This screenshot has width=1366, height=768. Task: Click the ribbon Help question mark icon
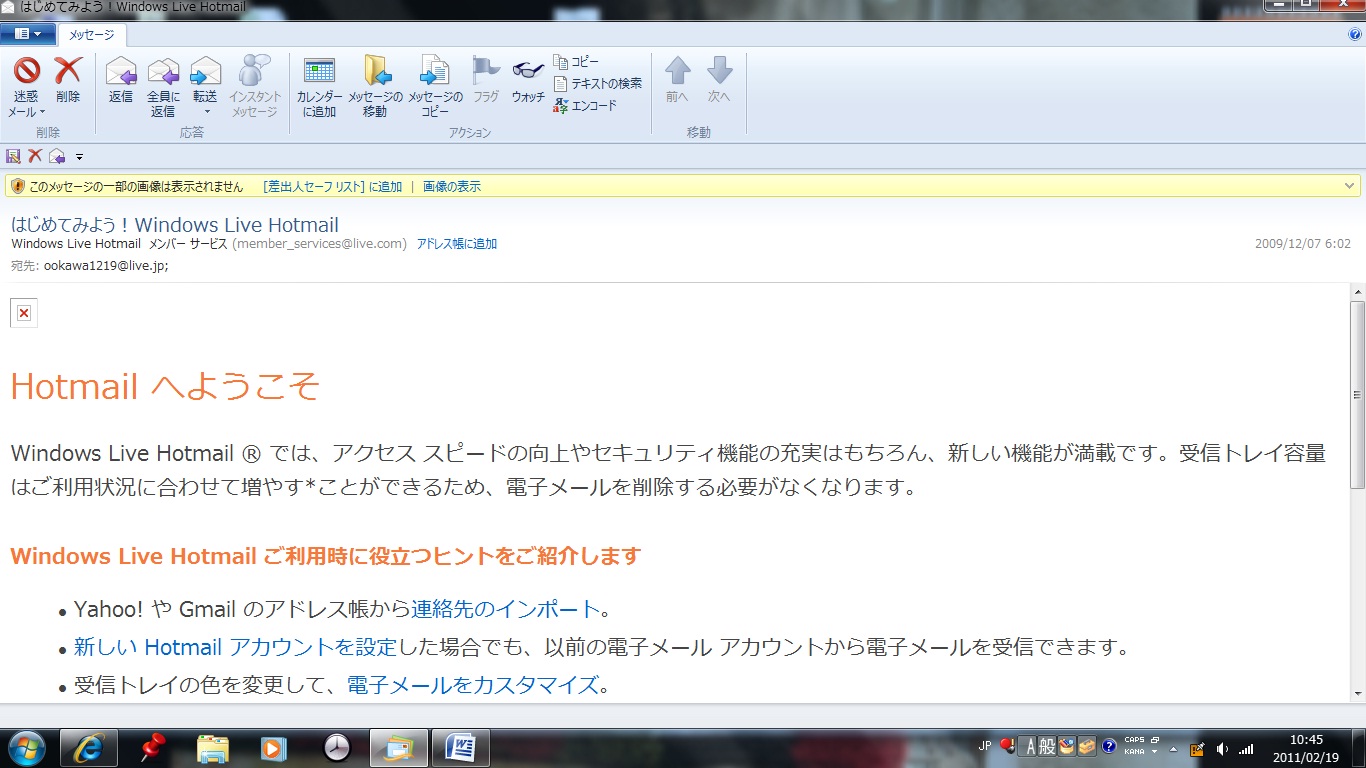point(1355,34)
